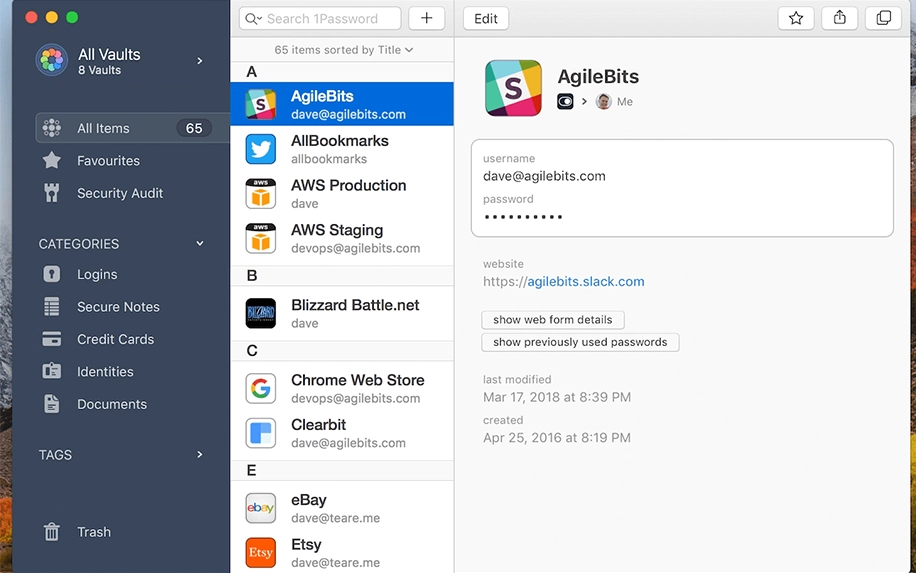The width and height of the screenshot is (916, 573).
Task: Open the sorted by Title dropdown
Action: point(344,50)
